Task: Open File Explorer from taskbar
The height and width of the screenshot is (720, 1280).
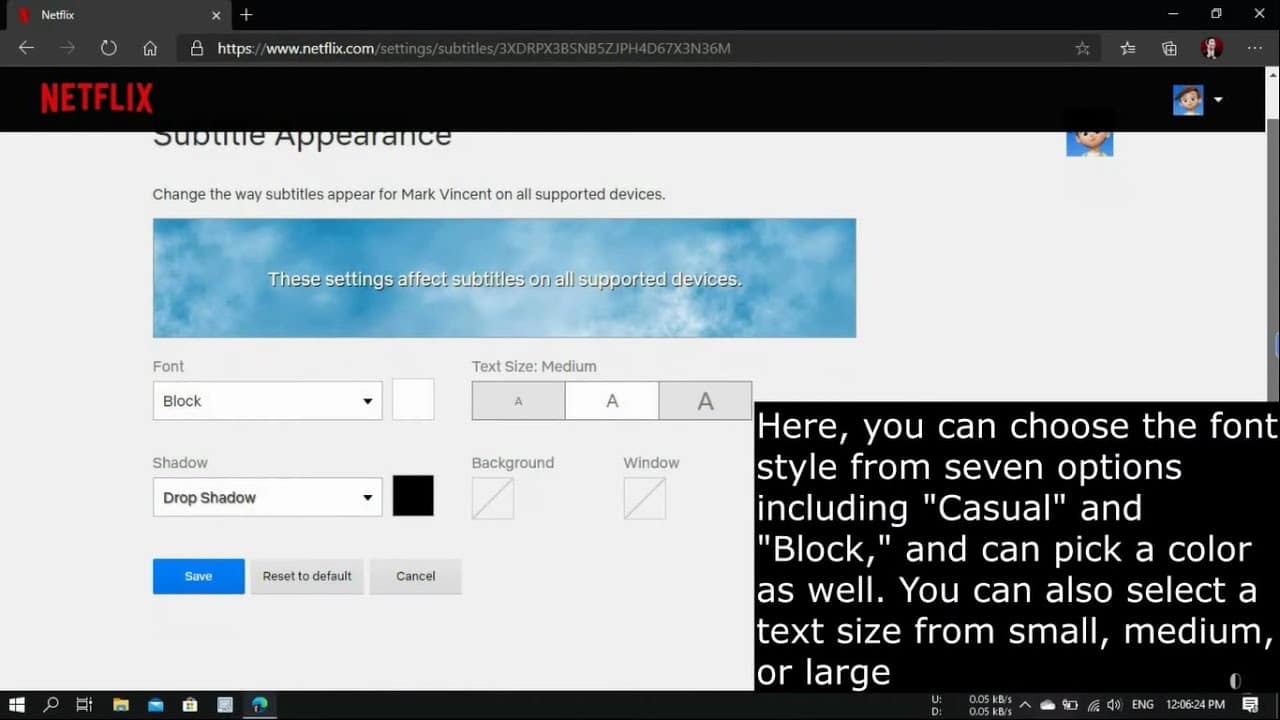Action: pos(120,705)
